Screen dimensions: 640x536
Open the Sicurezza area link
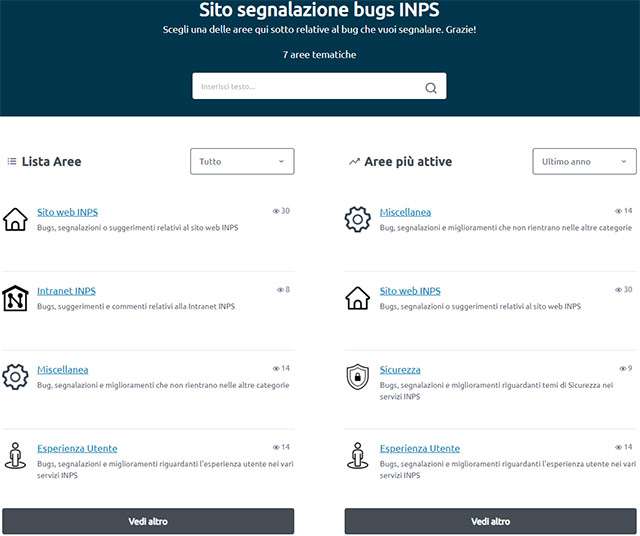click(400, 370)
